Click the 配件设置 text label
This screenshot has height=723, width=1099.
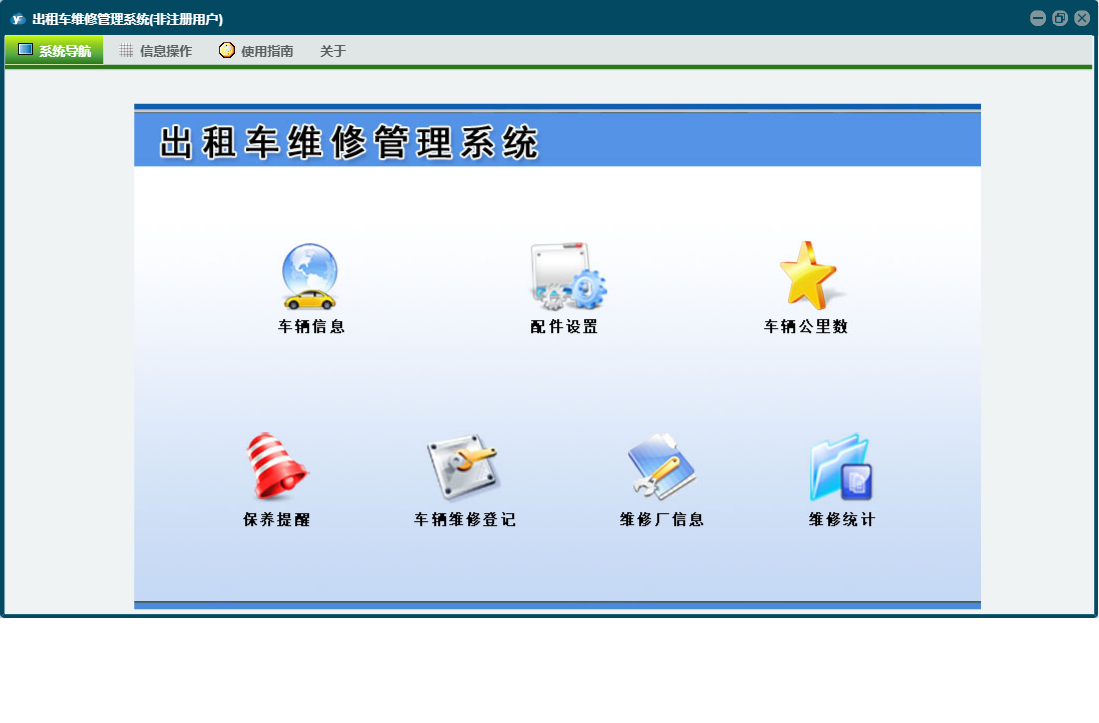tap(564, 326)
